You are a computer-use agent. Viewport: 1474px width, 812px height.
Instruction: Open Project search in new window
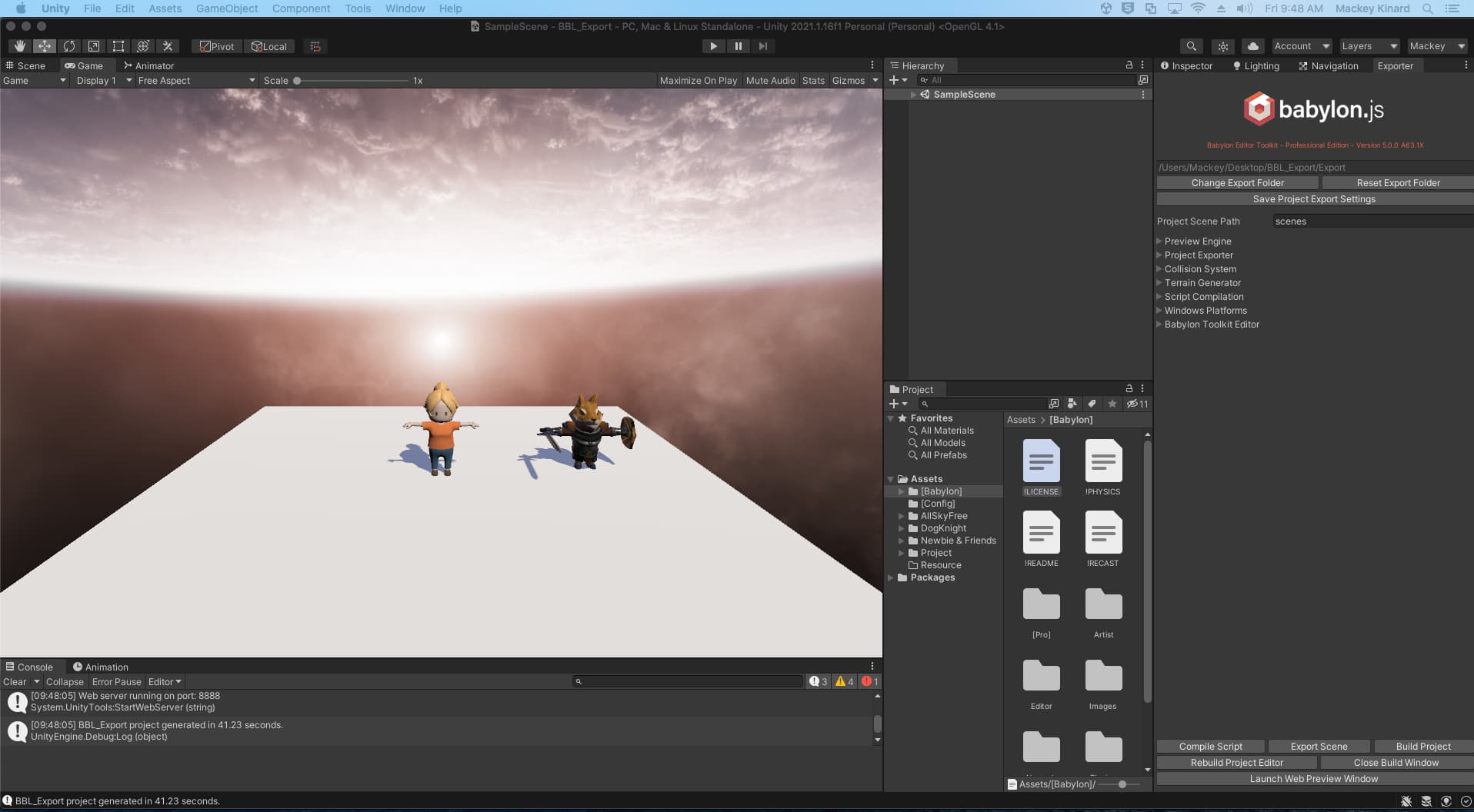click(x=1053, y=404)
